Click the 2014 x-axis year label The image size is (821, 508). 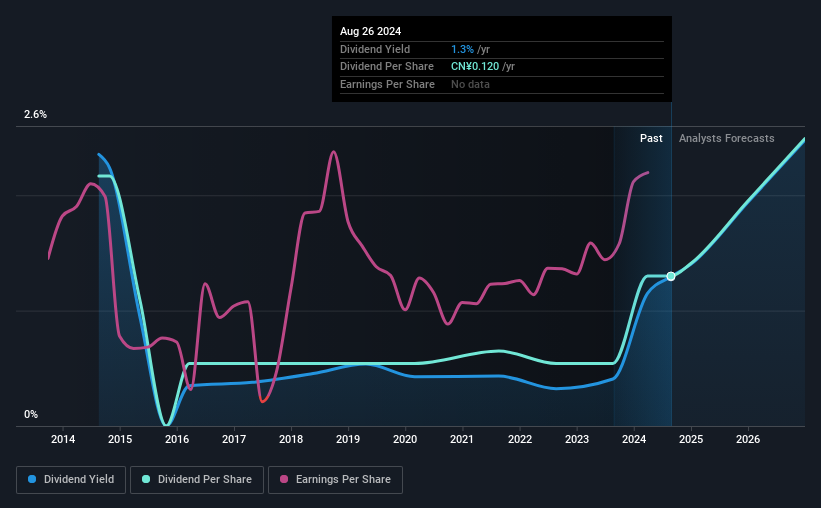[63, 439]
